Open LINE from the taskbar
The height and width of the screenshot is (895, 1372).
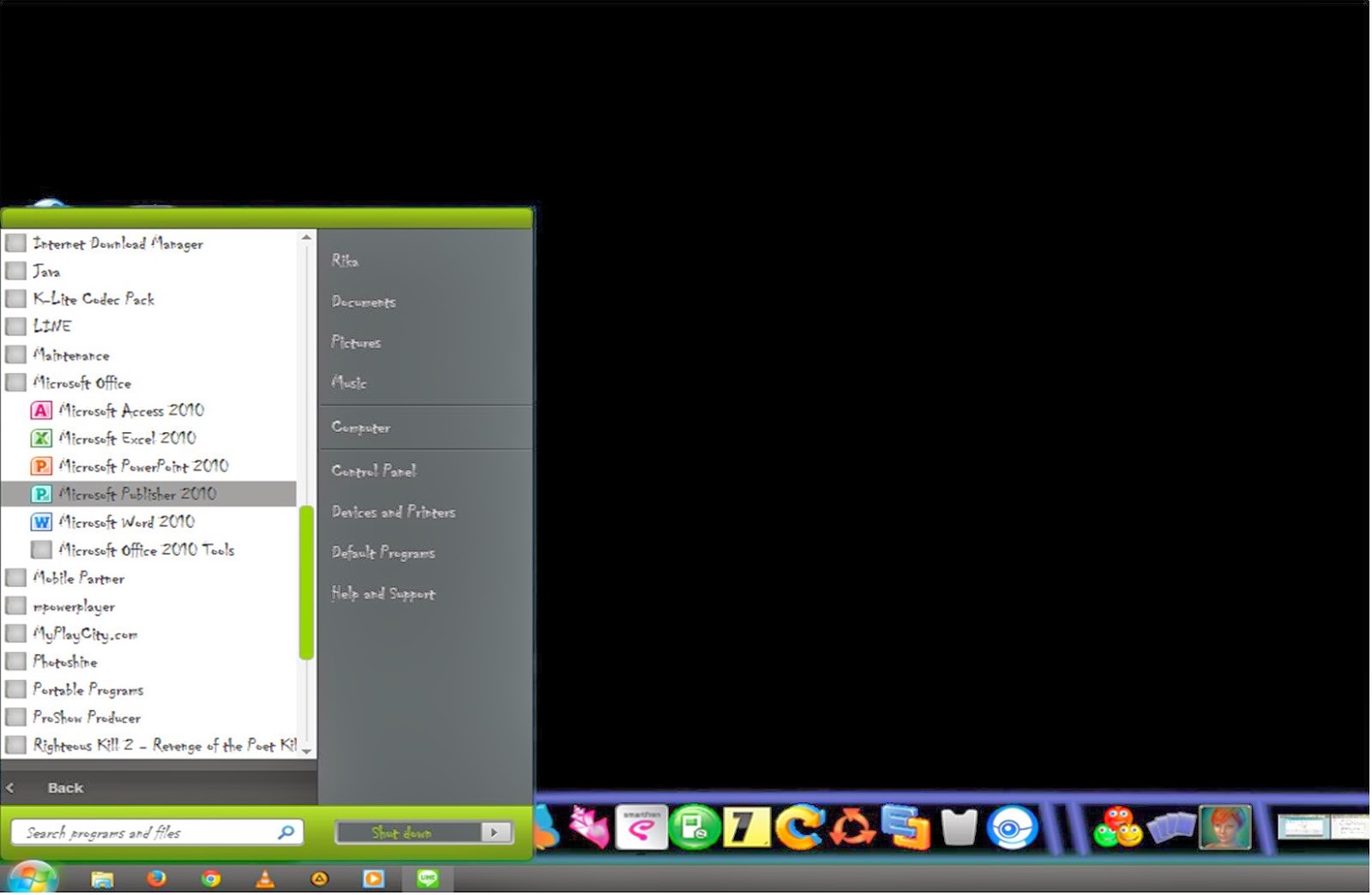click(x=427, y=879)
